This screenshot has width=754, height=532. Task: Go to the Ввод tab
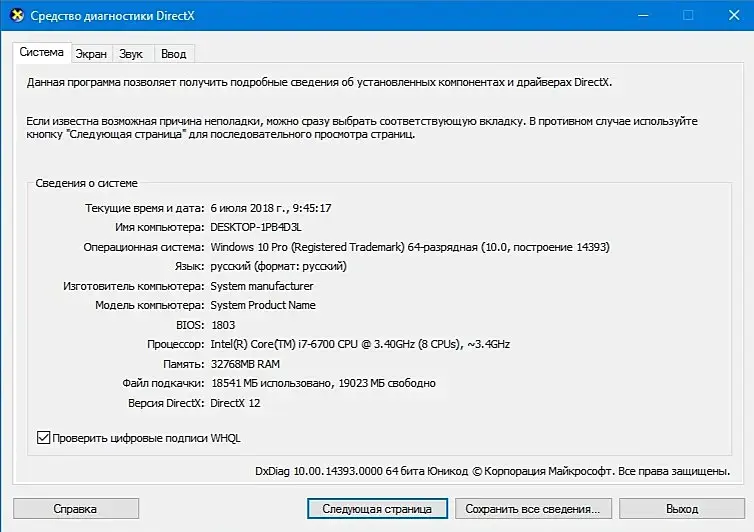click(x=173, y=54)
